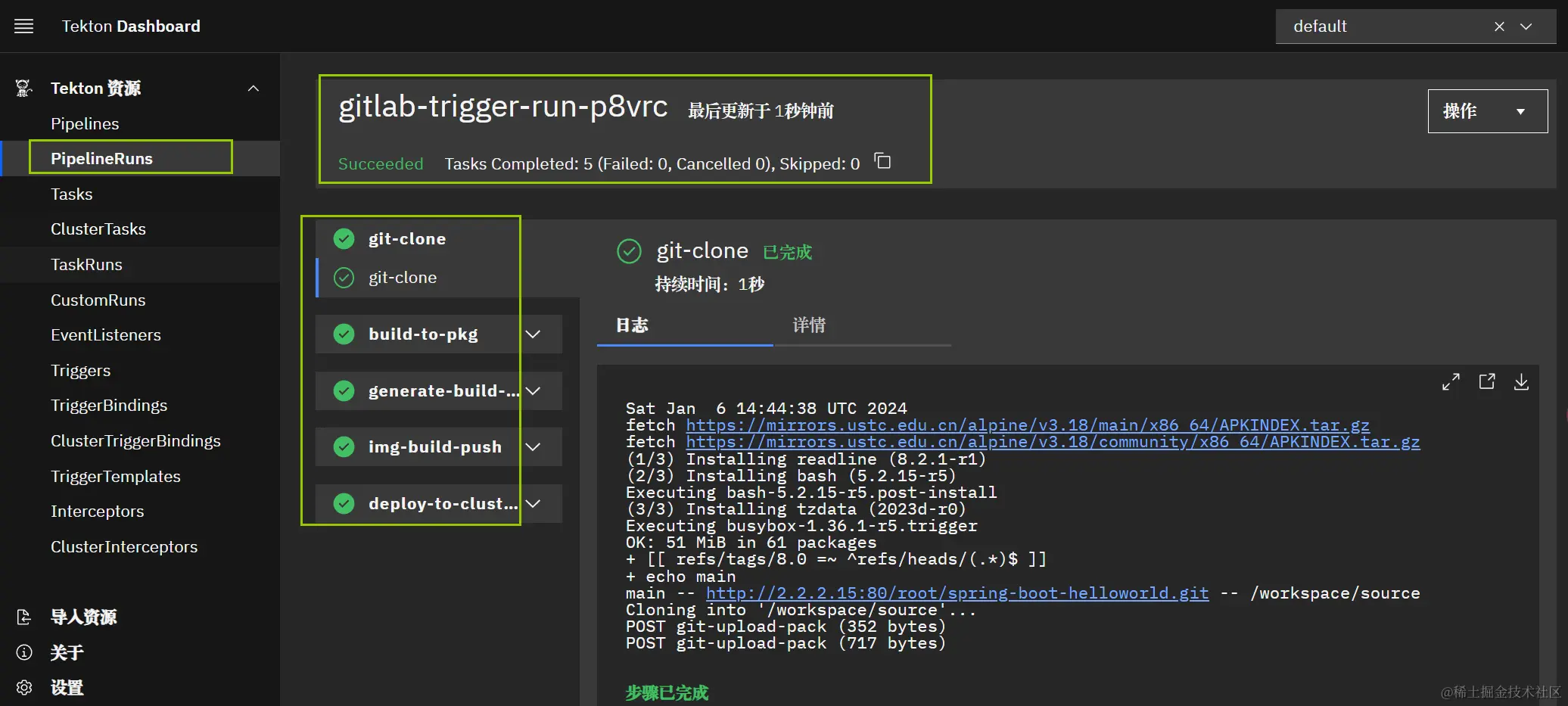Open the alpine community APKINDEX link
The width and height of the screenshot is (1568, 706).
tap(1053, 442)
